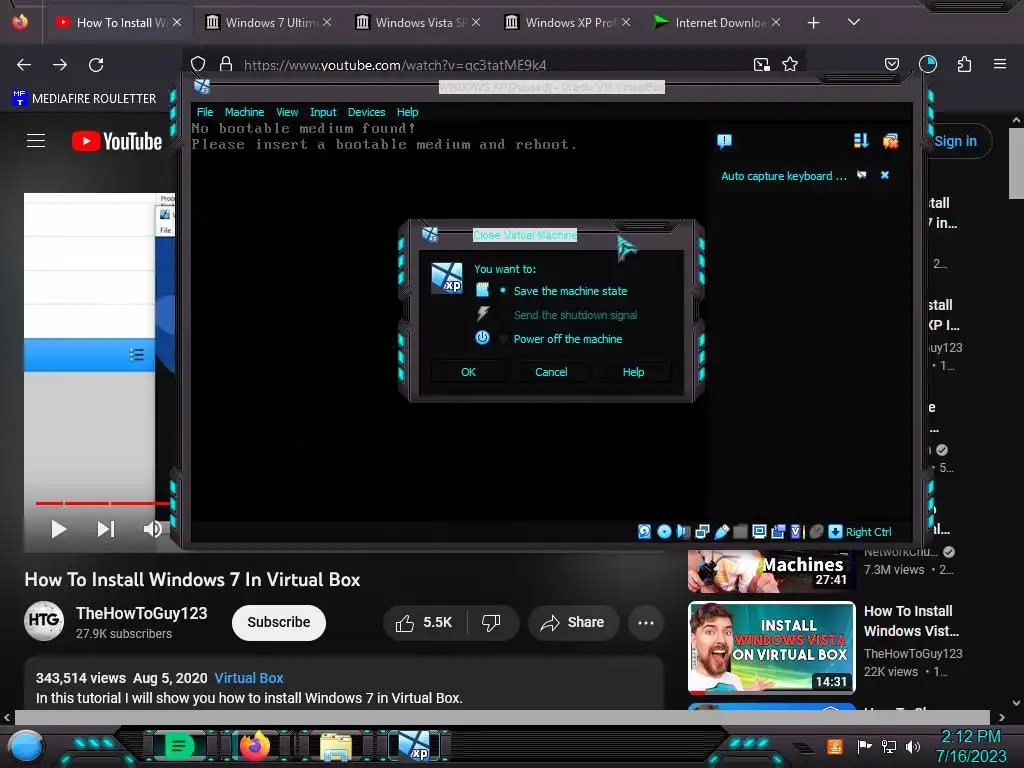Viewport: 1024px width, 768px height.
Task: Click the sort notifications arrows icon
Action: click(861, 141)
